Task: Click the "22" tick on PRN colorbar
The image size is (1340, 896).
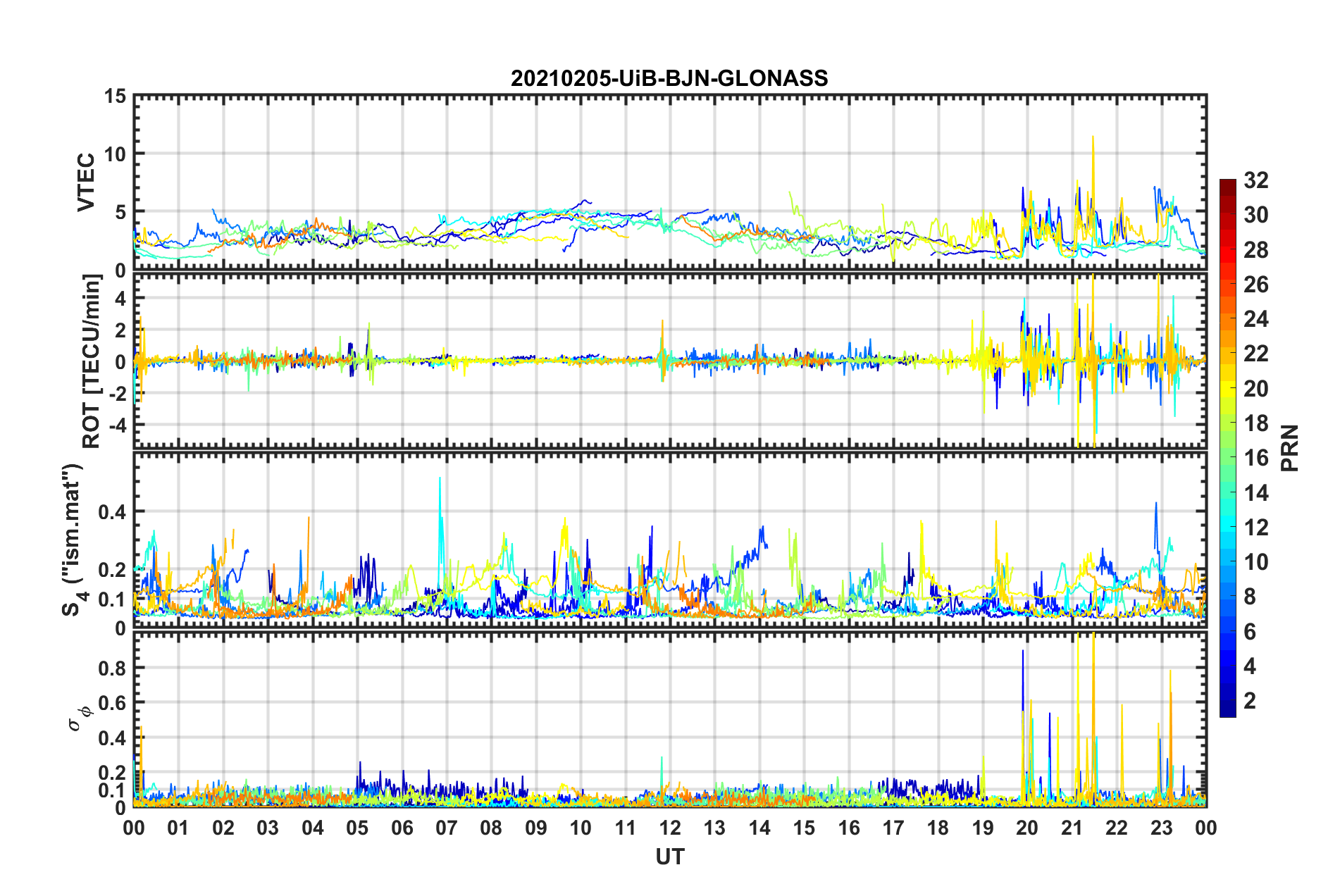Action: (x=1256, y=354)
